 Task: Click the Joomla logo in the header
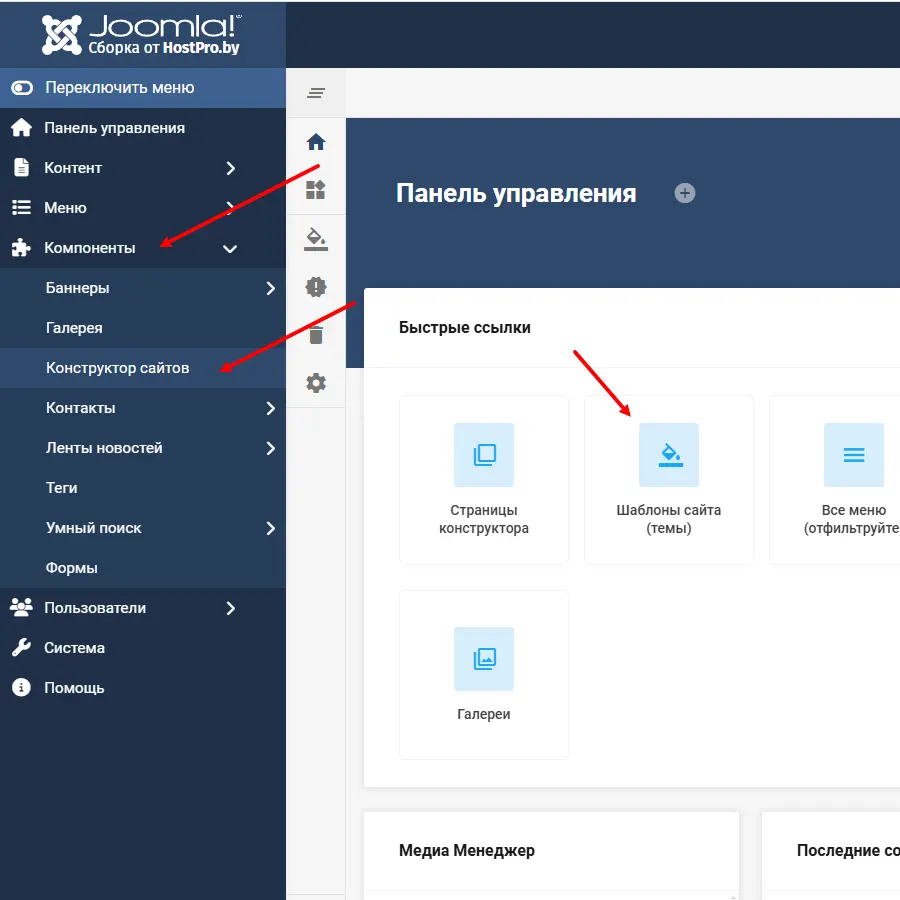(x=141, y=34)
